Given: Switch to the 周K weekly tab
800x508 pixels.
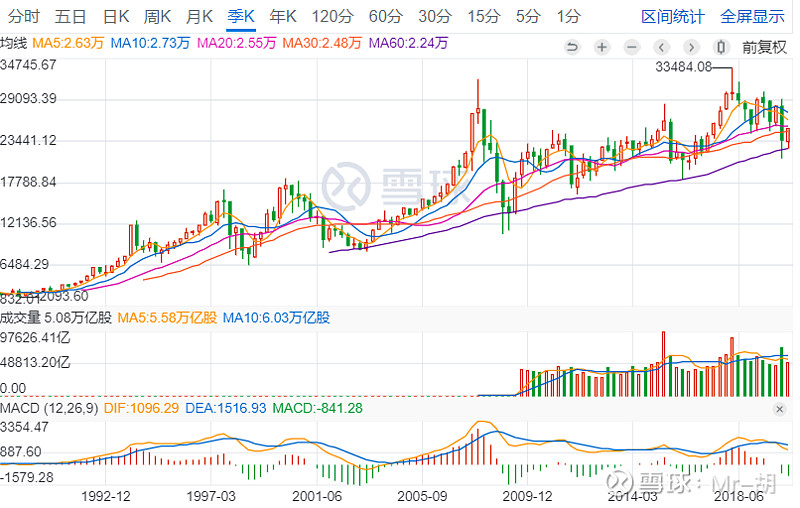Looking at the screenshot, I should pos(158,16).
